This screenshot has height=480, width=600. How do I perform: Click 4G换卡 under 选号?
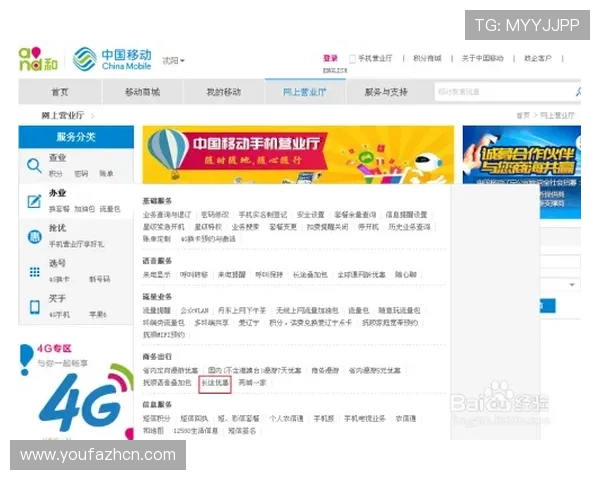pos(59,279)
